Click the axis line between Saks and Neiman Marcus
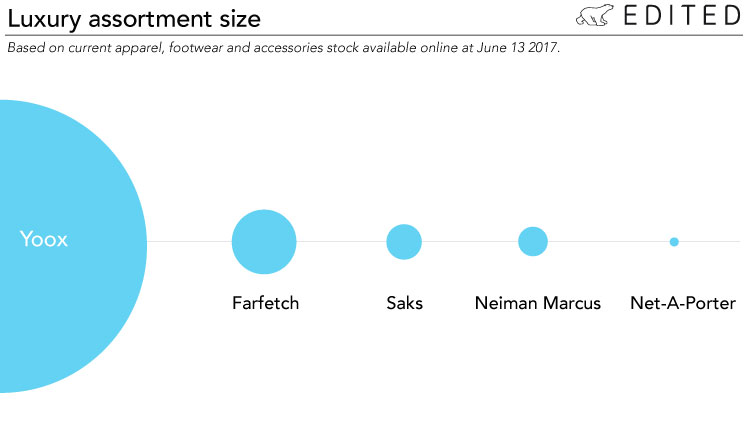Image resolution: width=749 pixels, height=432 pixels. [x=470, y=242]
